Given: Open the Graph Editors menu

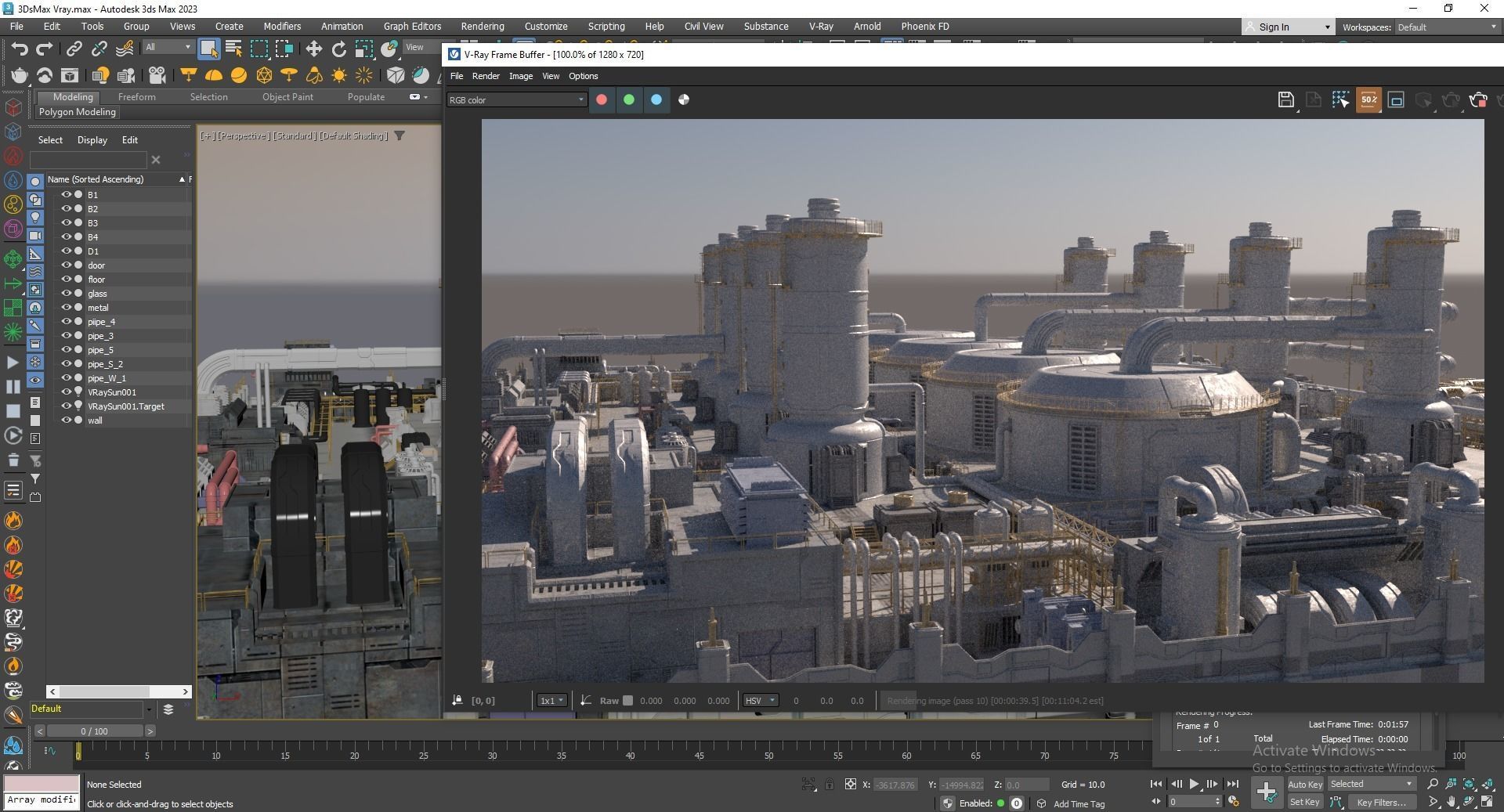Looking at the screenshot, I should (412, 27).
